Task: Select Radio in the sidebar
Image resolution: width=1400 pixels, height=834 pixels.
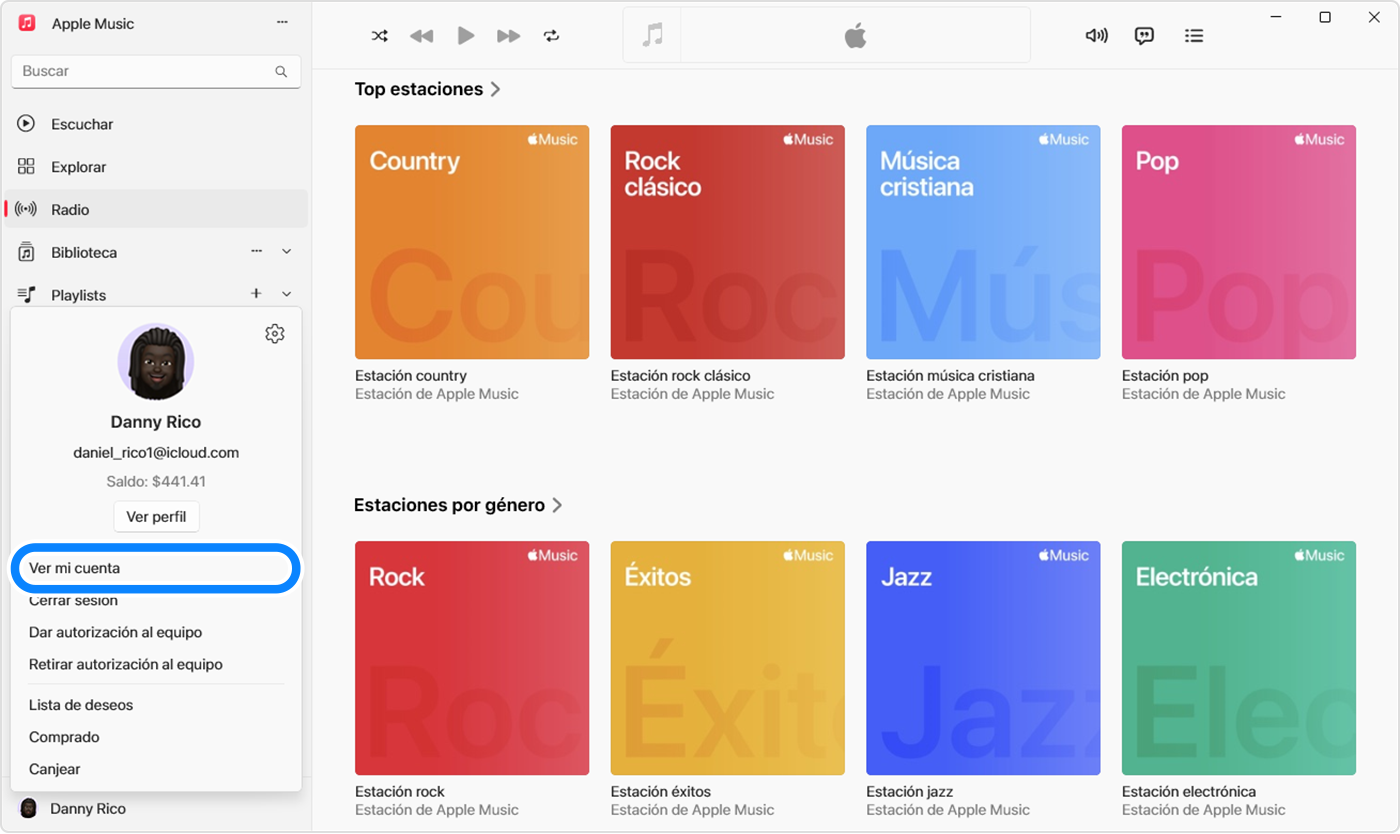Action: tap(156, 210)
